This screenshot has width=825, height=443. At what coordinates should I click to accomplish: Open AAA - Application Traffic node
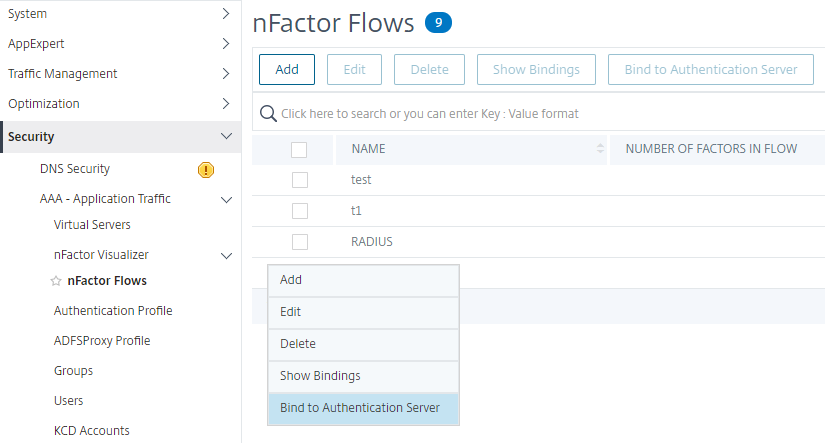coord(105,199)
